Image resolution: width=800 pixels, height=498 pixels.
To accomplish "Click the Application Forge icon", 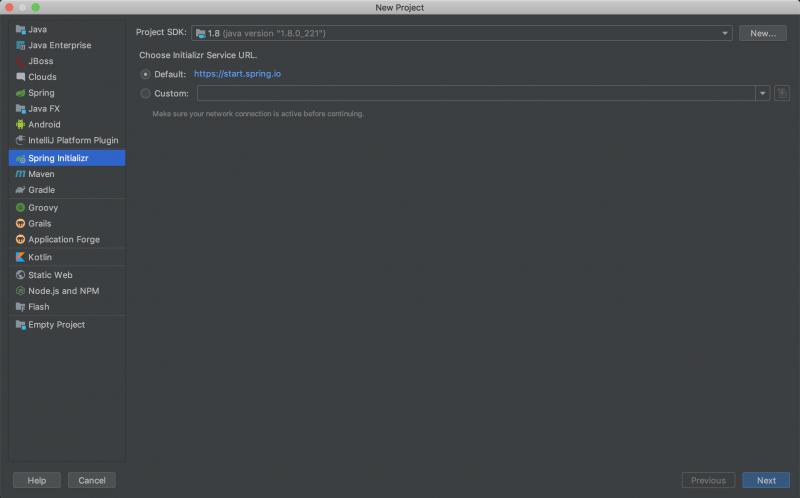I will [20, 239].
